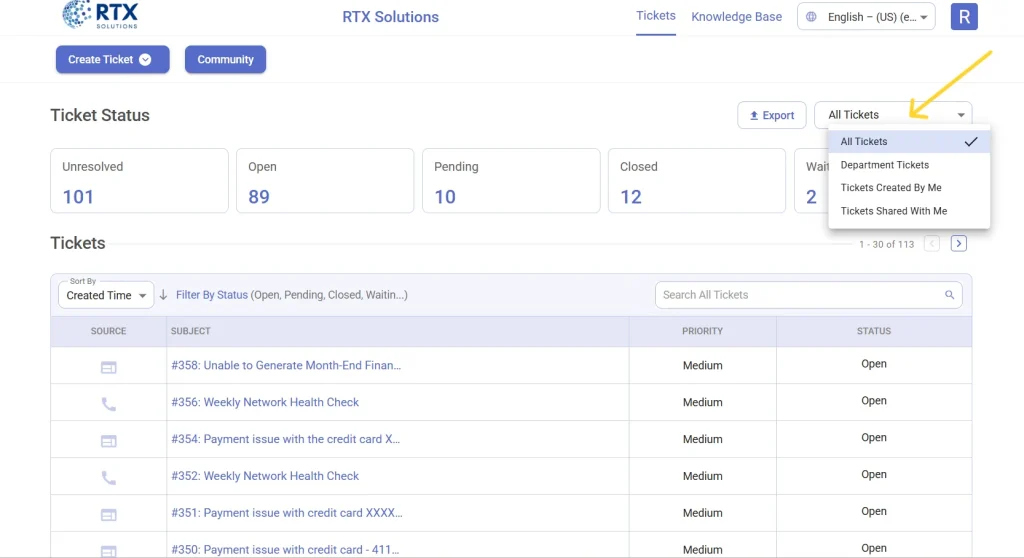Toggle sort direction arrow
Screen dimensions: 1024x558
(x=163, y=295)
